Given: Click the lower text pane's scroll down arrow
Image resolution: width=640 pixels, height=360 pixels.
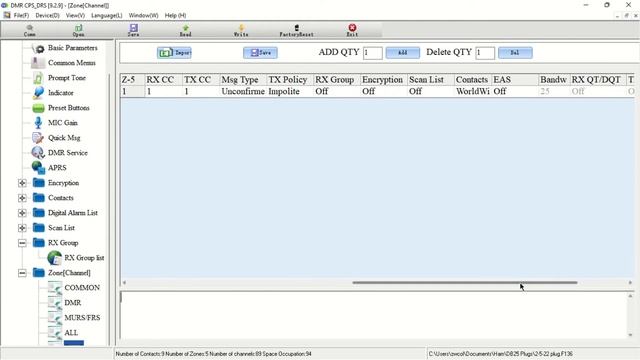Looking at the screenshot, I should click(630, 335).
